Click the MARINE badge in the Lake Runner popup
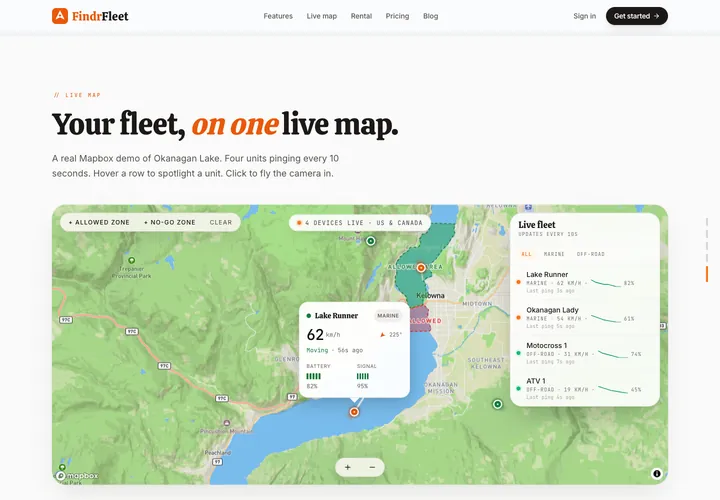This screenshot has width=720, height=500. click(x=388, y=315)
